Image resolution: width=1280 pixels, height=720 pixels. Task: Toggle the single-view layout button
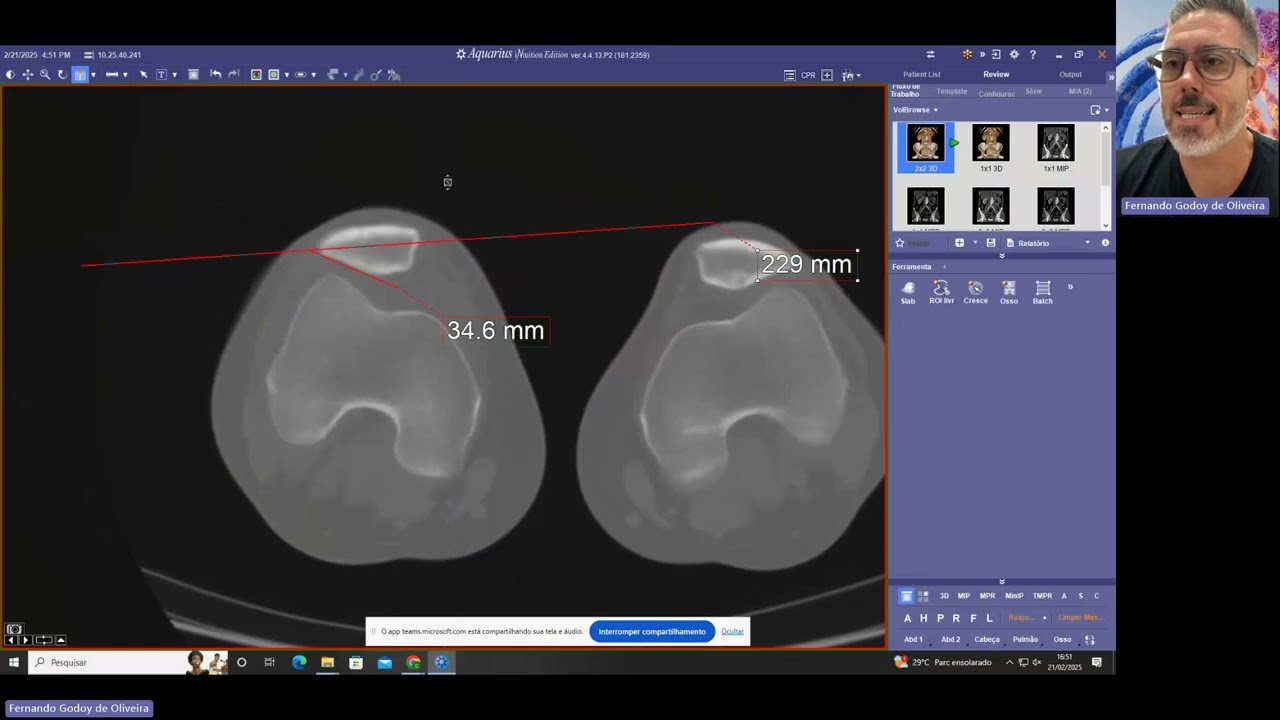pyautogui.click(x=906, y=596)
